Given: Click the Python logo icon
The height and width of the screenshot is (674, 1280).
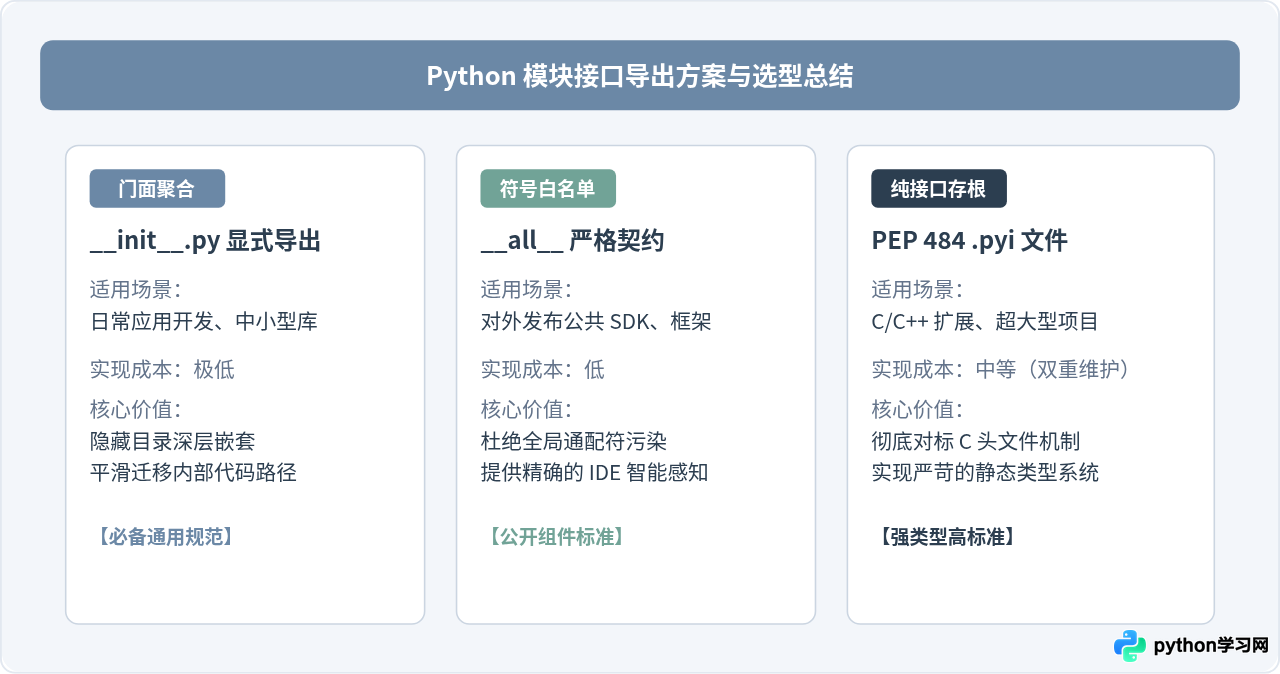Looking at the screenshot, I should coord(1129,646).
